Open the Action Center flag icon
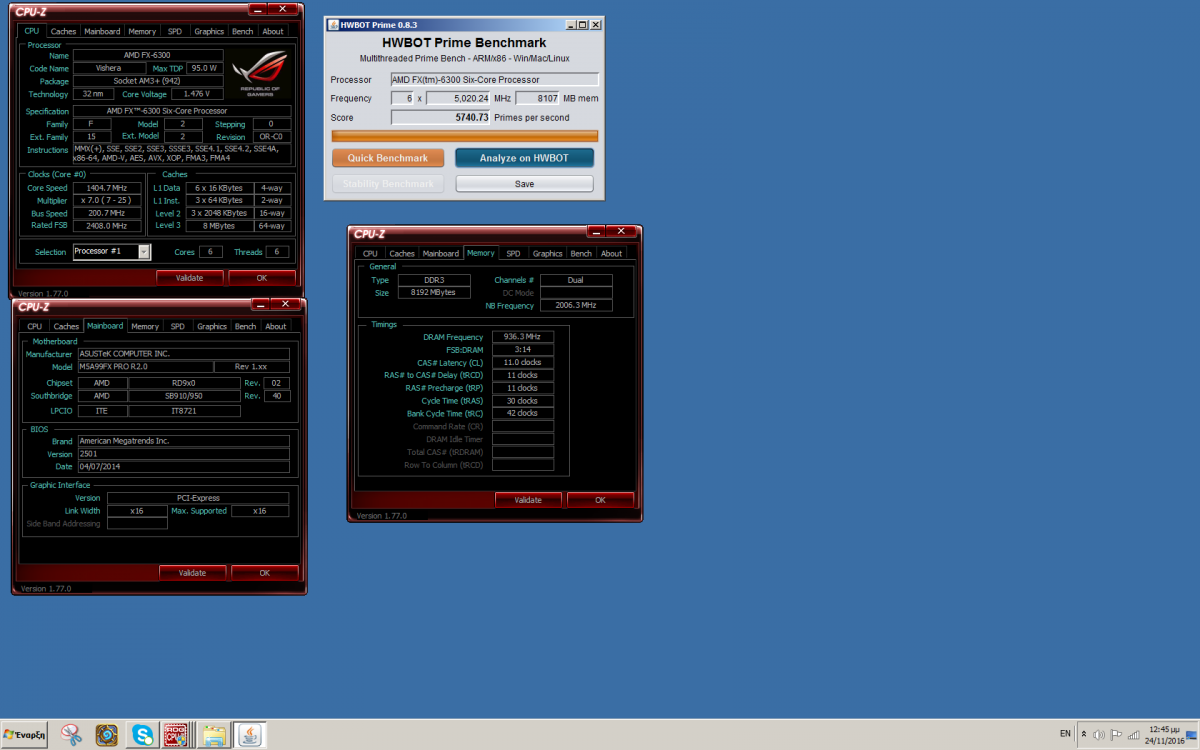Image resolution: width=1200 pixels, height=750 pixels. pos(1118,735)
